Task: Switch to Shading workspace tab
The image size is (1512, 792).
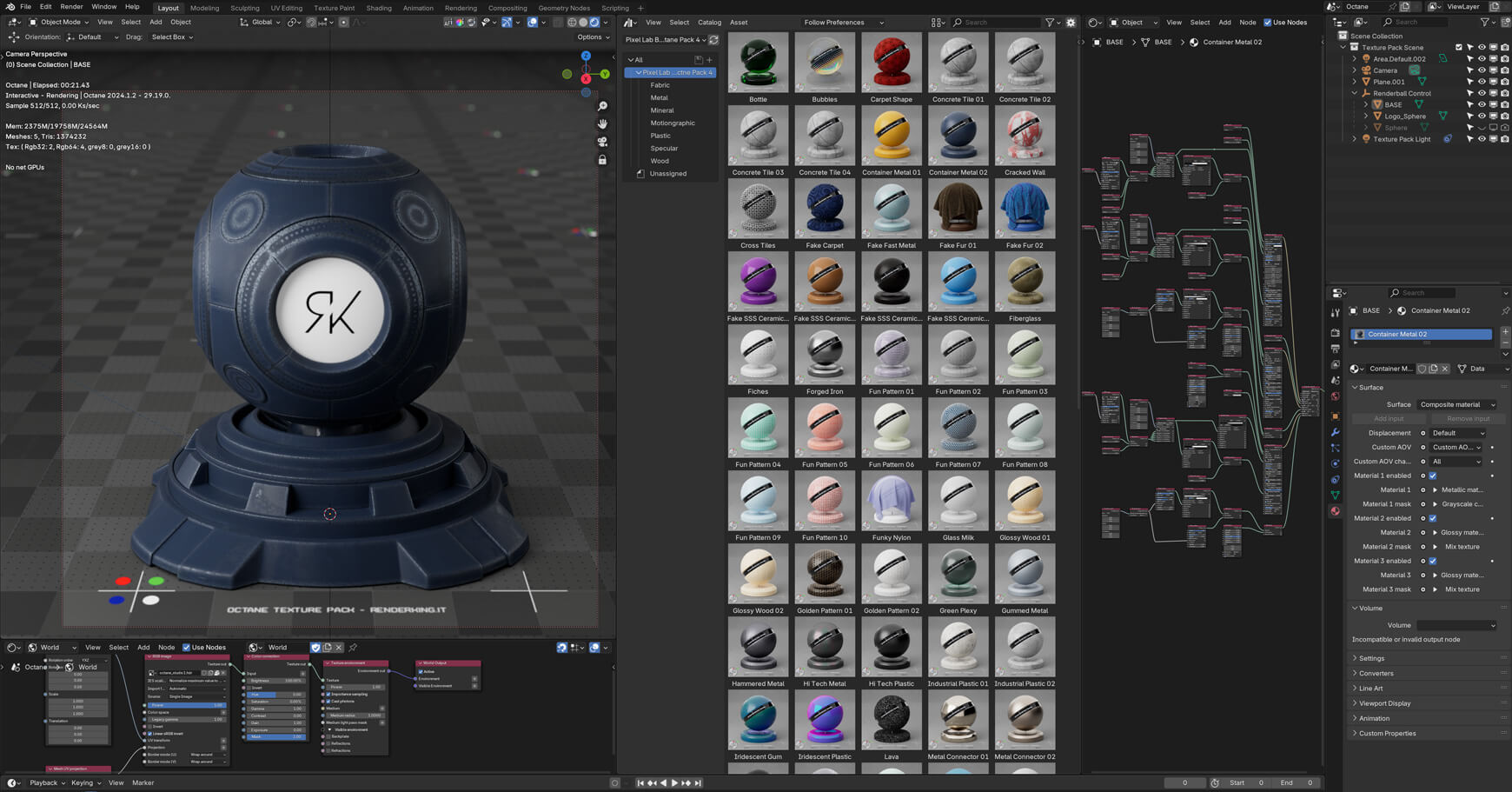Action: [379, 8]
